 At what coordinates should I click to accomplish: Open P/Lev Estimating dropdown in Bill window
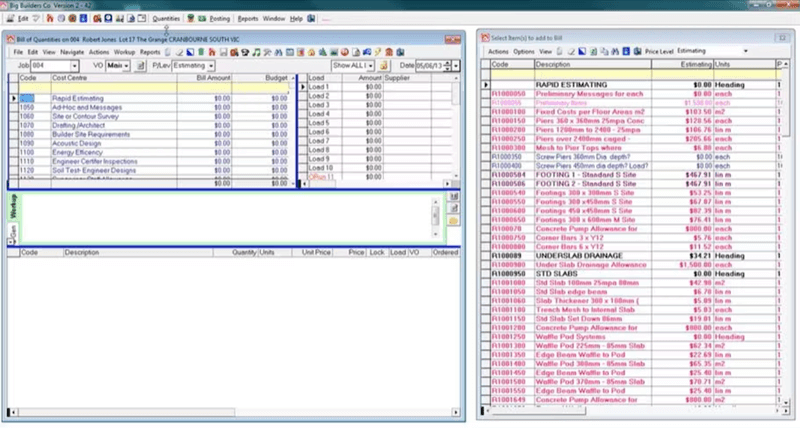tap(211, 66)
